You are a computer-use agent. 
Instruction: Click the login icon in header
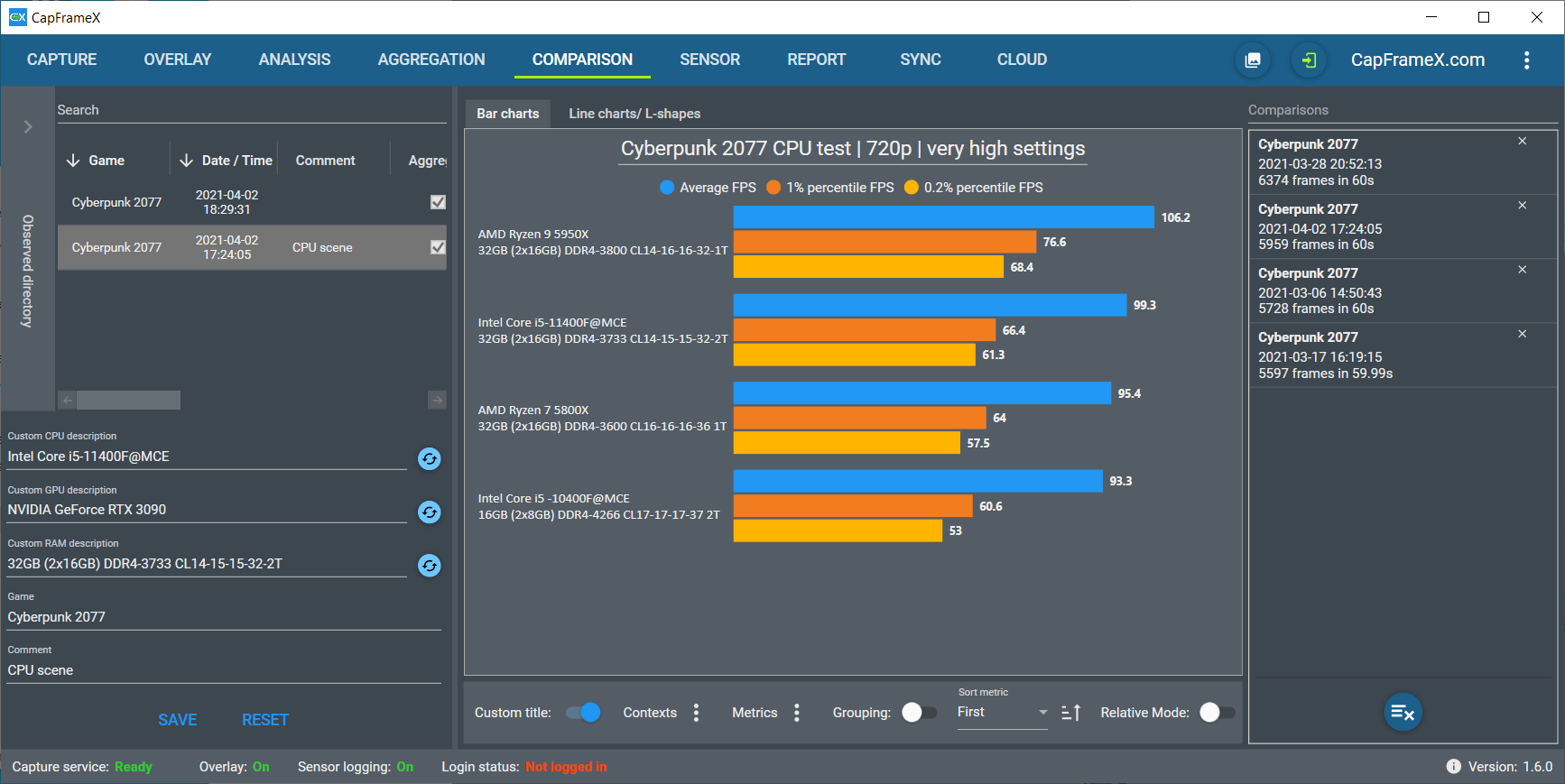(1309, 60)
